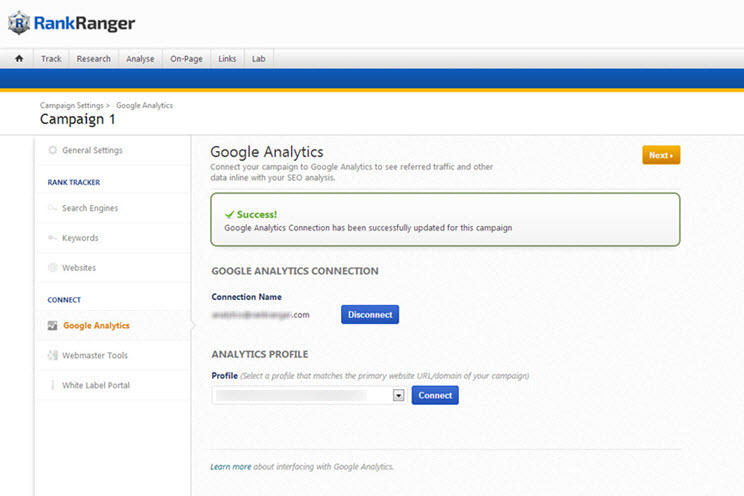Viewport: 744px width, 496px height.
Task: Open the Research menu tab
Action: pyautogui.click(x=93, y=59)
